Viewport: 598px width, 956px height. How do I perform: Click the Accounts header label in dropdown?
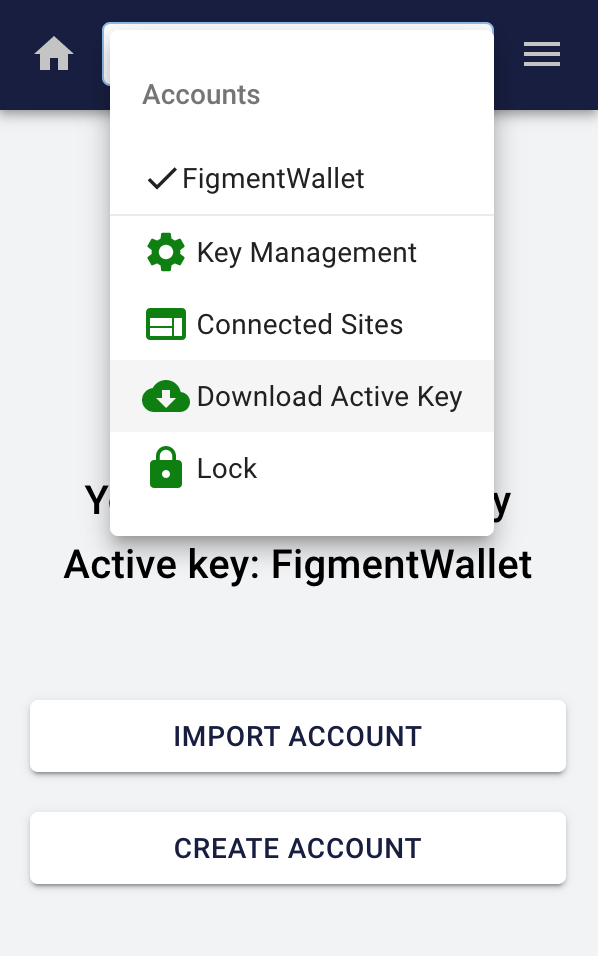(201, 95)
